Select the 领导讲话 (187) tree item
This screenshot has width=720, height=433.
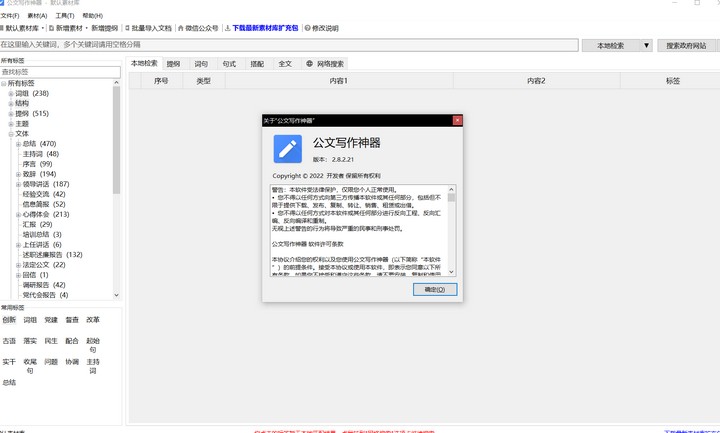click(46, 184)
